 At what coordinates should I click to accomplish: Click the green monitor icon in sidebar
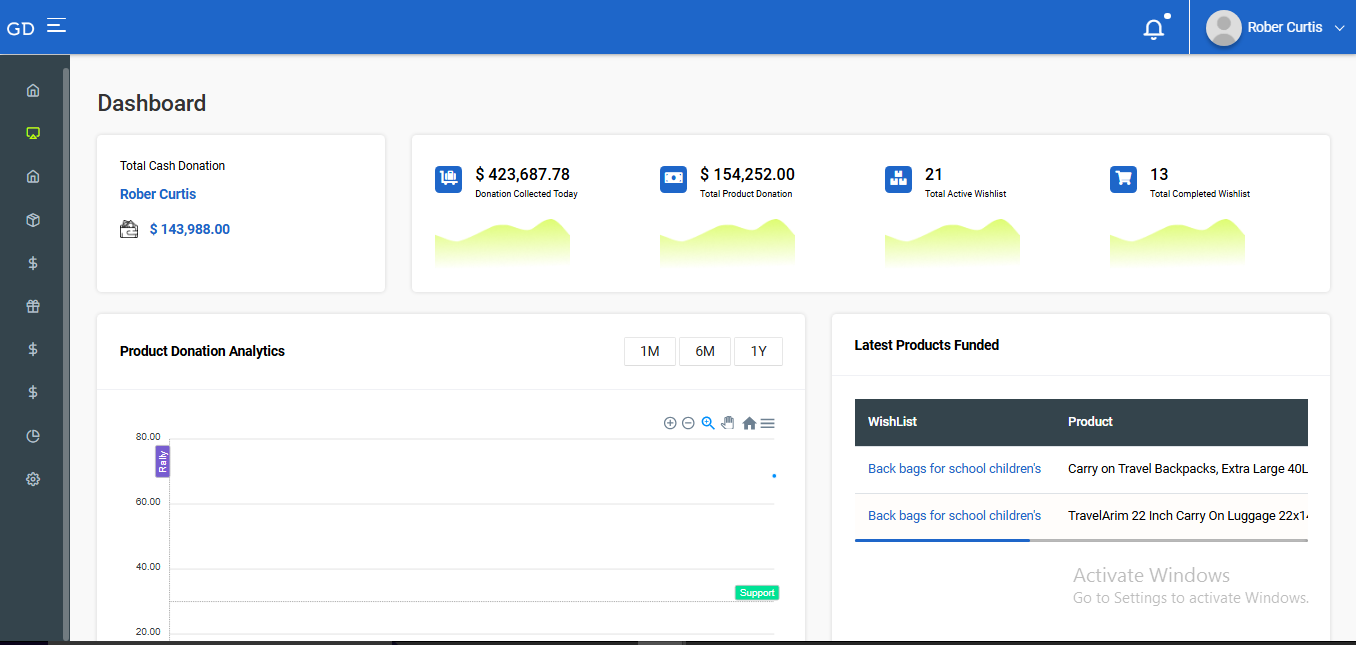[33, 133]
